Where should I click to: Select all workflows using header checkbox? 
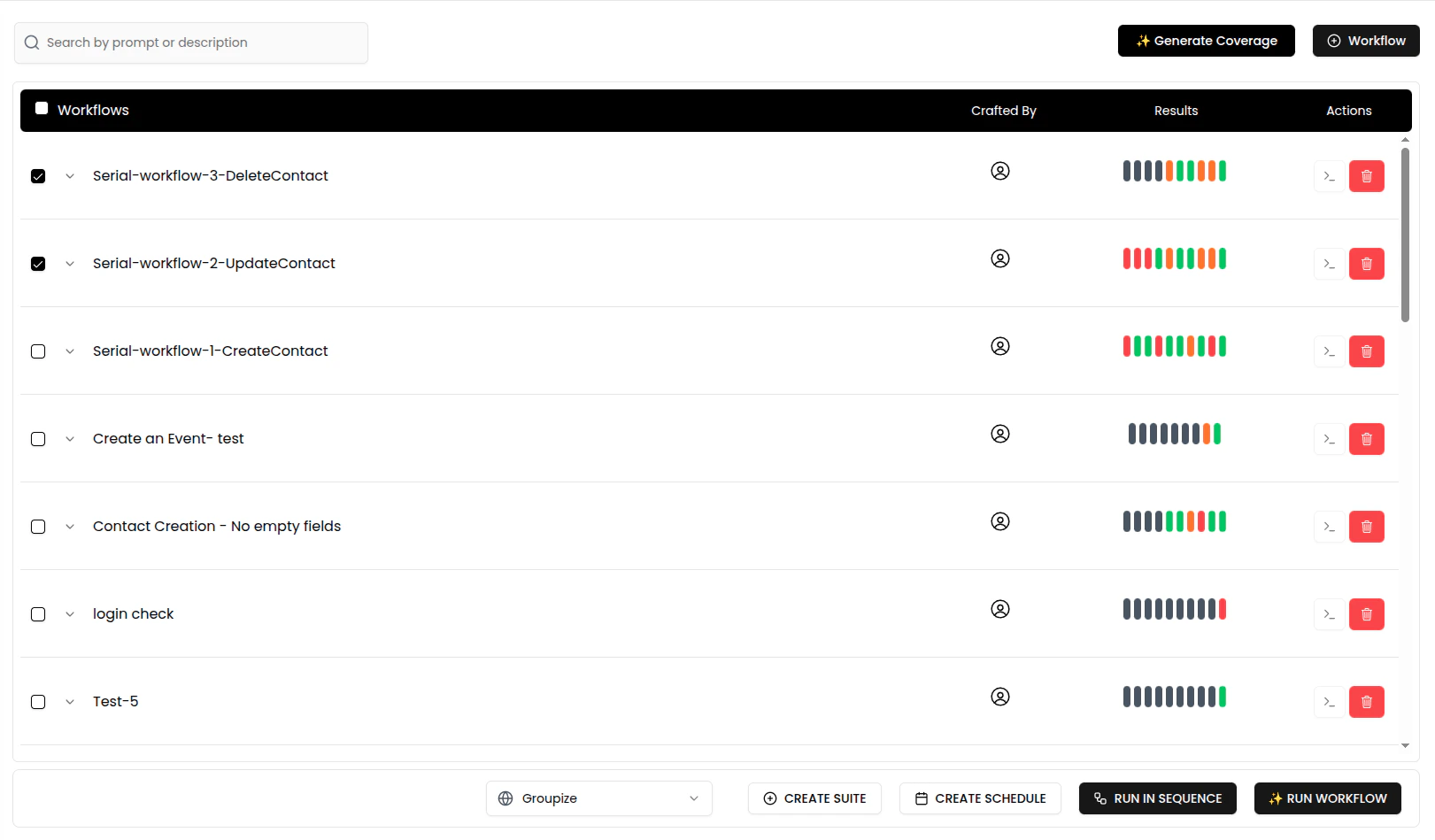41,106
